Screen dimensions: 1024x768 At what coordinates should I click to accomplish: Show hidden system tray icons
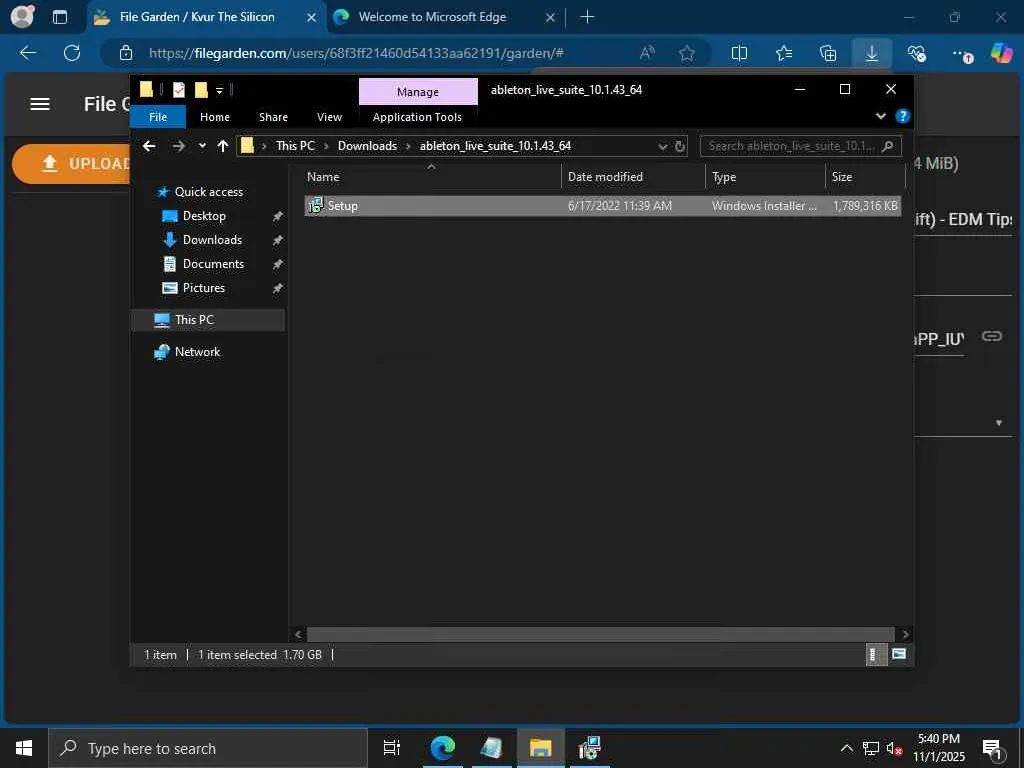846,748
